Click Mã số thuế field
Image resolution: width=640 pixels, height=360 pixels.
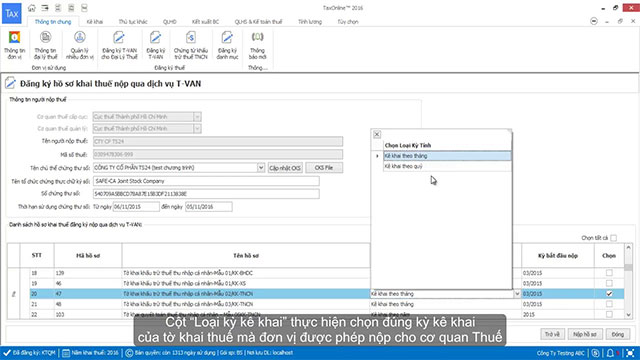point(218,155)
